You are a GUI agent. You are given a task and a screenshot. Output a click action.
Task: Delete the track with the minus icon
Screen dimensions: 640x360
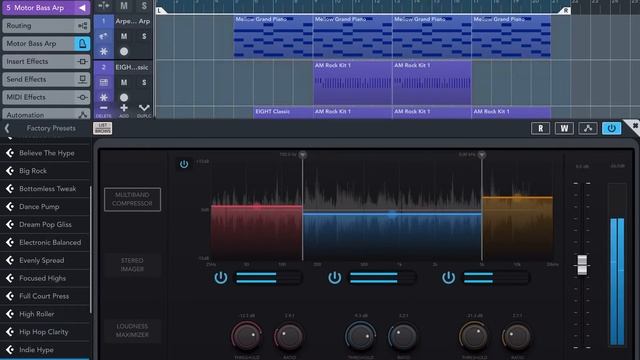click(x=104, y=110)
